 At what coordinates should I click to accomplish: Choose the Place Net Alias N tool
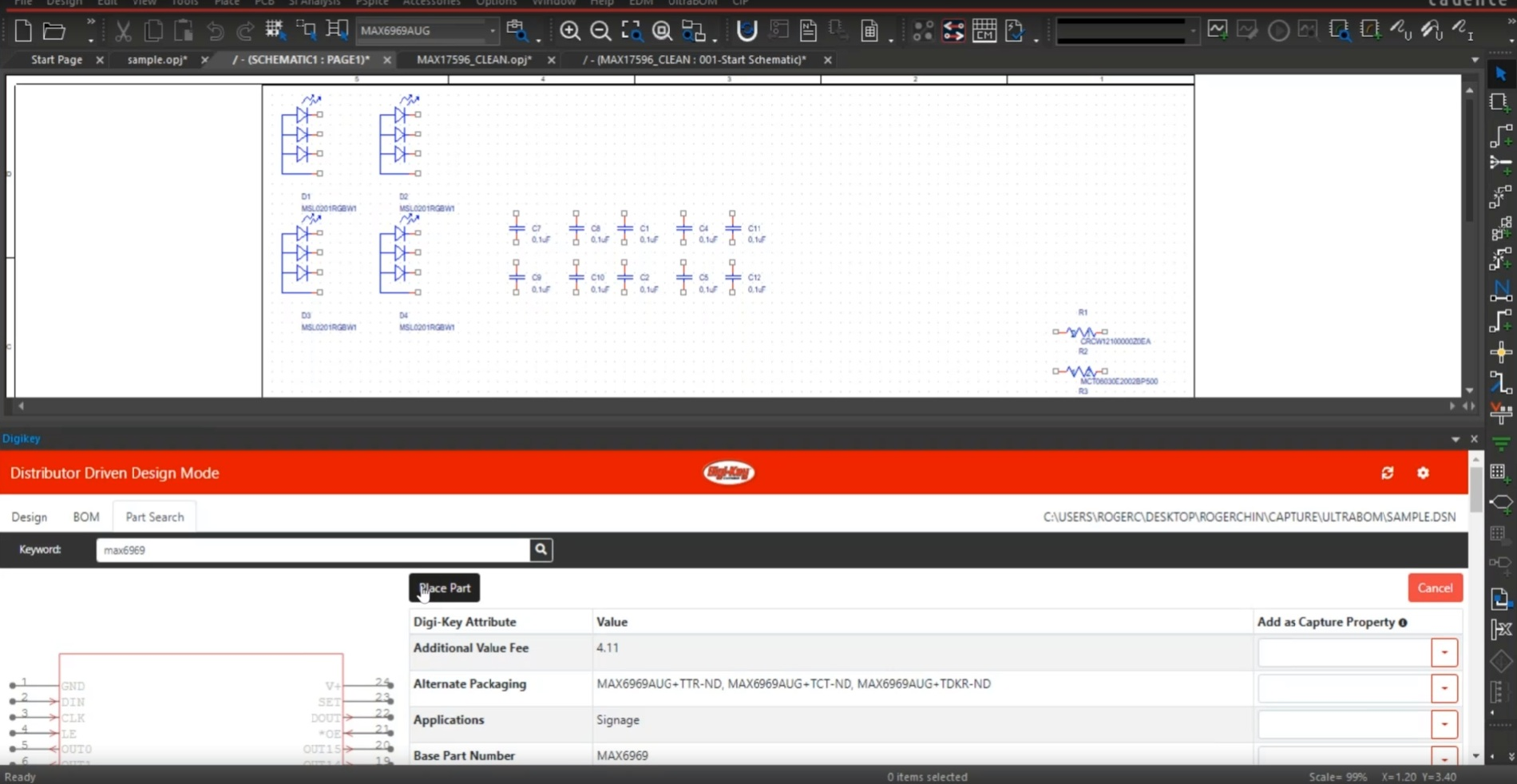point(1501,291)
